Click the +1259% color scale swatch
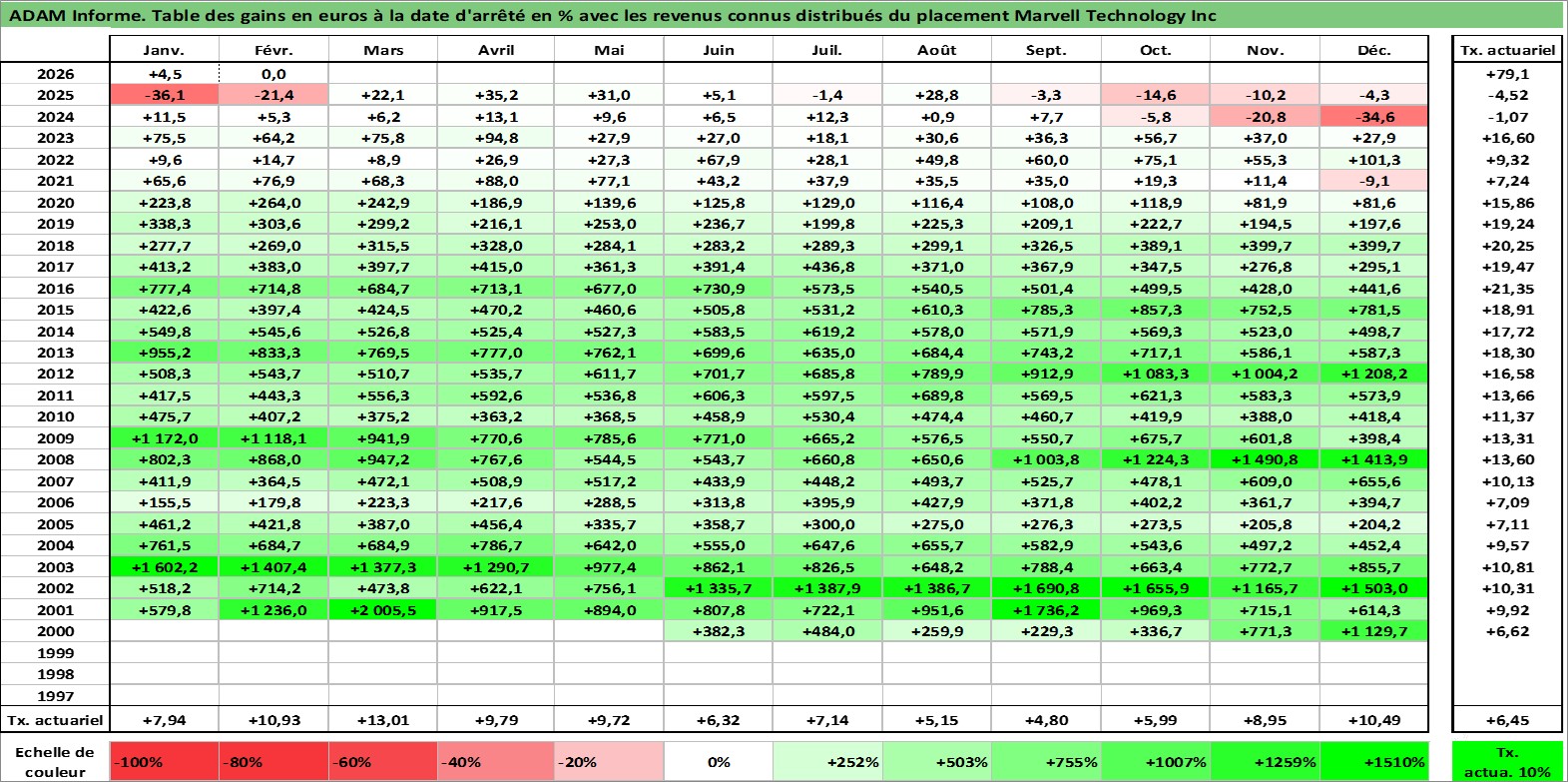1568x782 pixels. point(1265,761)
